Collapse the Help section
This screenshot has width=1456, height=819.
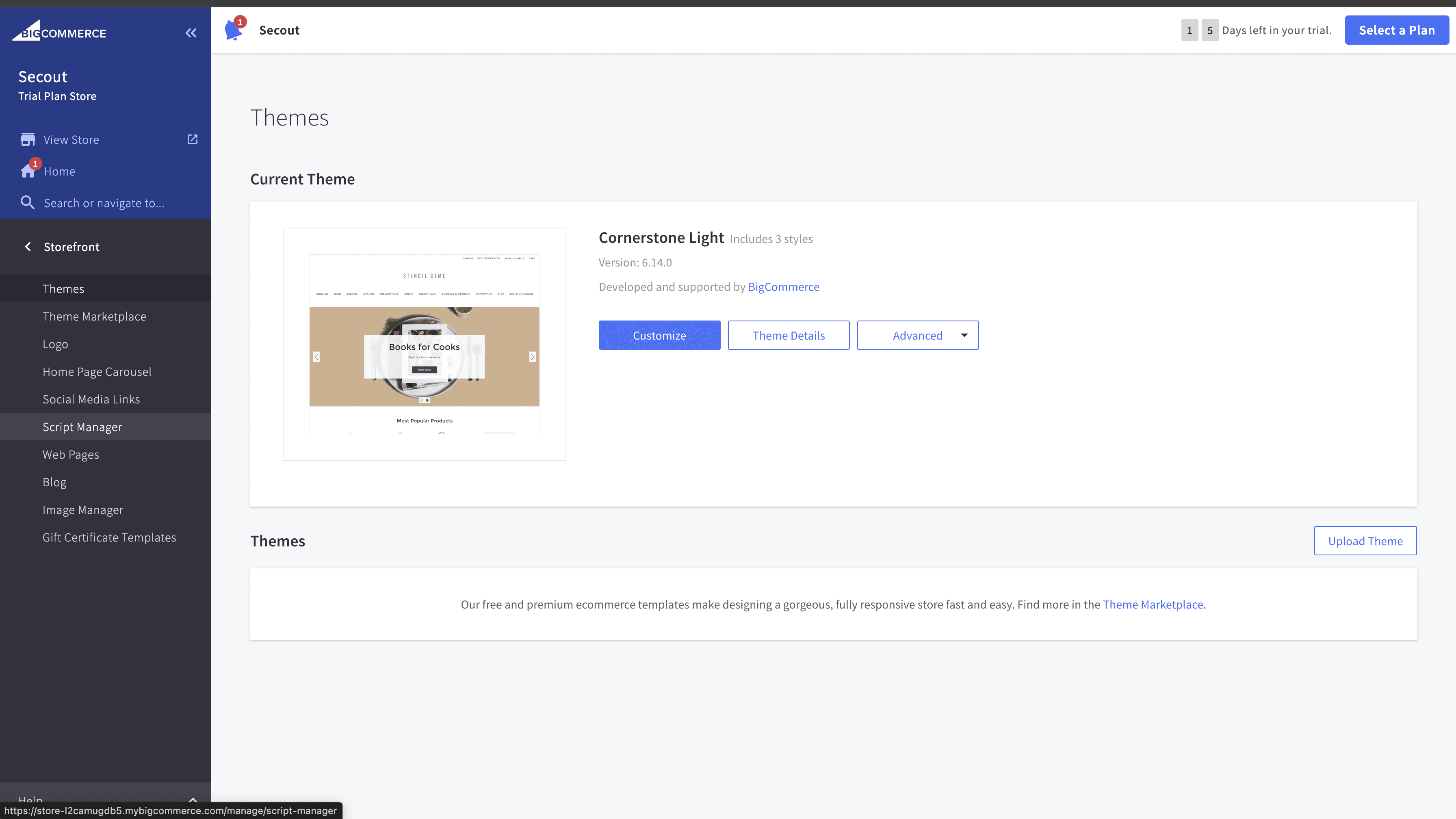click(192, 800)
